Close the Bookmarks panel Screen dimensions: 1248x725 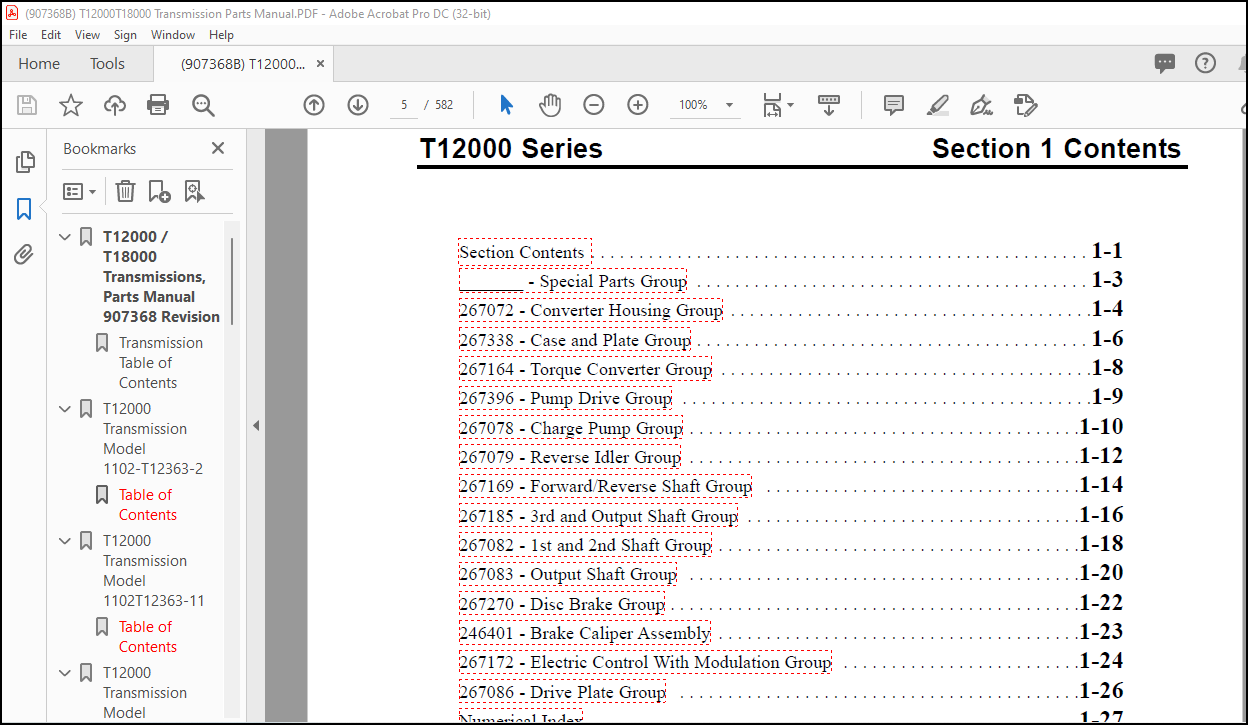[218, 148]
